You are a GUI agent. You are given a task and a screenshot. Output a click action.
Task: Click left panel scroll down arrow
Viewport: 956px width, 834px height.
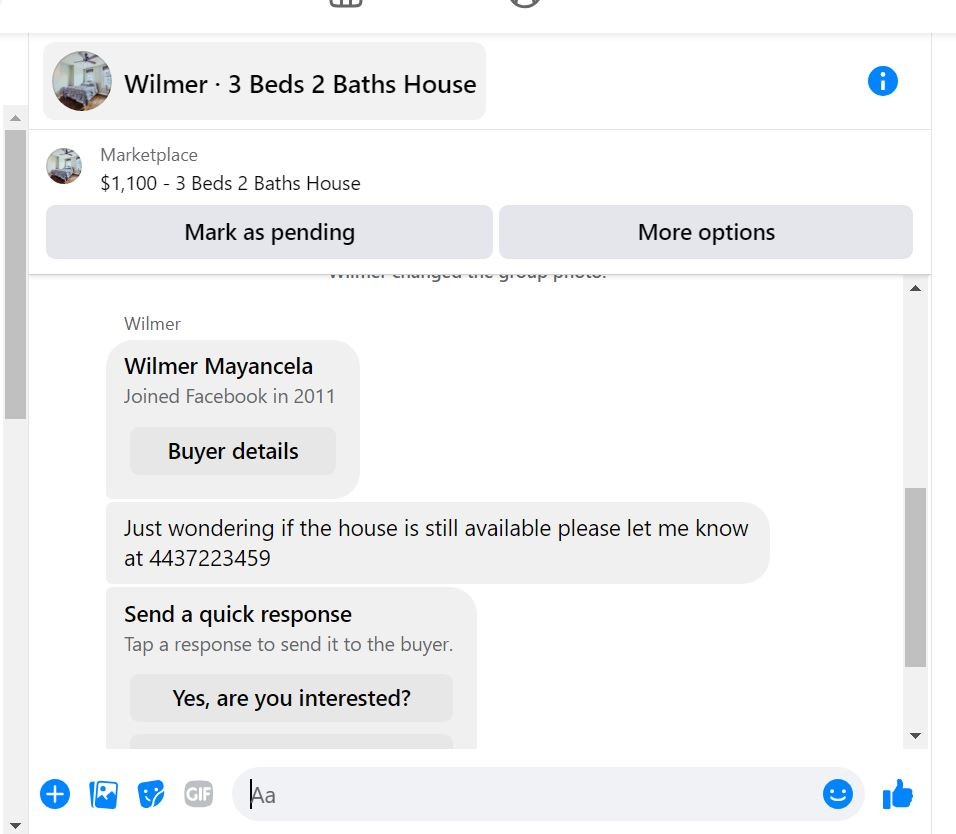pyautogui.click(x=15, y=825)
